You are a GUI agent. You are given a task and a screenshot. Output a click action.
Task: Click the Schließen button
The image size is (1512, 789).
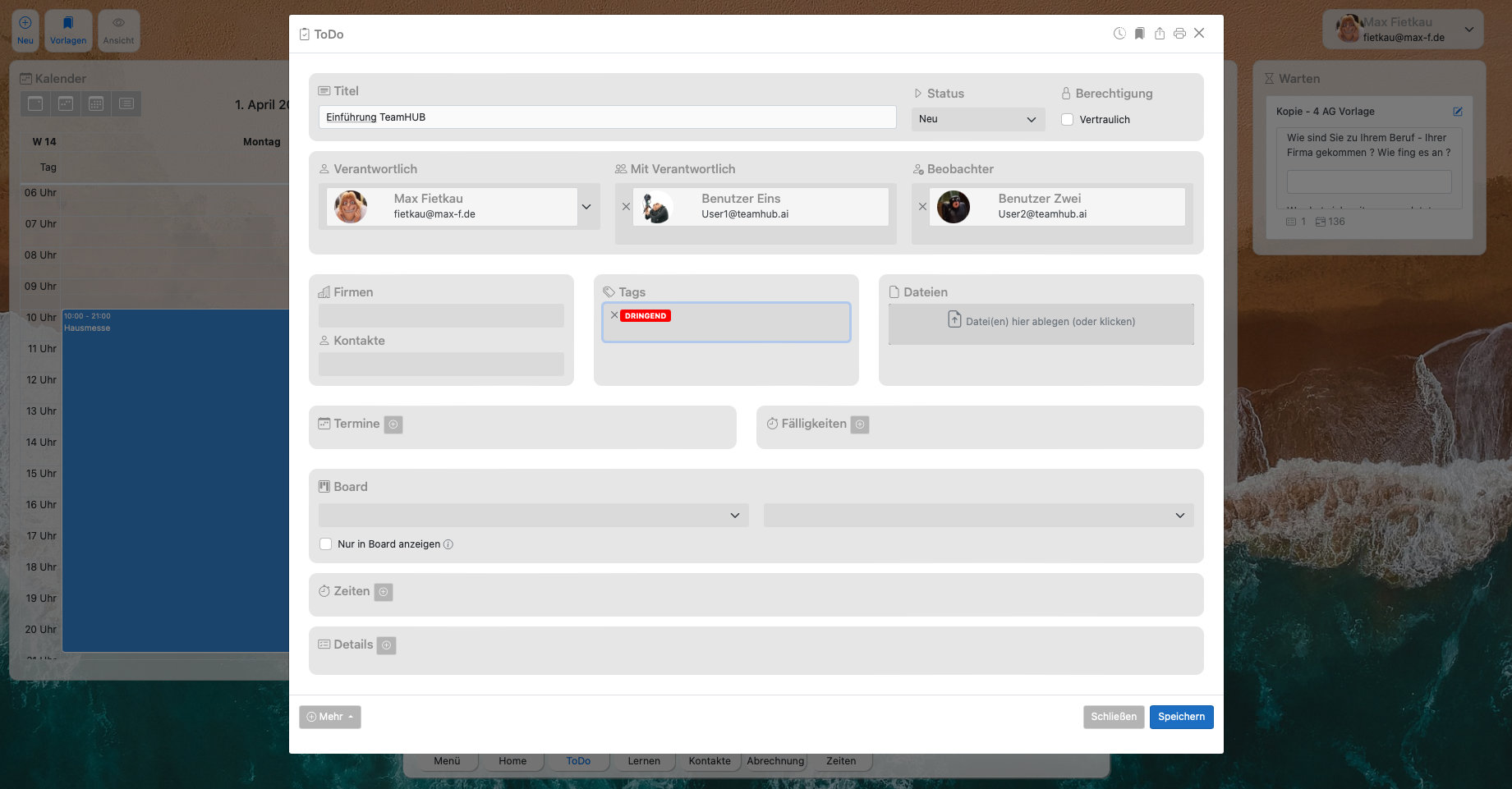click(x=1114, y=717)
